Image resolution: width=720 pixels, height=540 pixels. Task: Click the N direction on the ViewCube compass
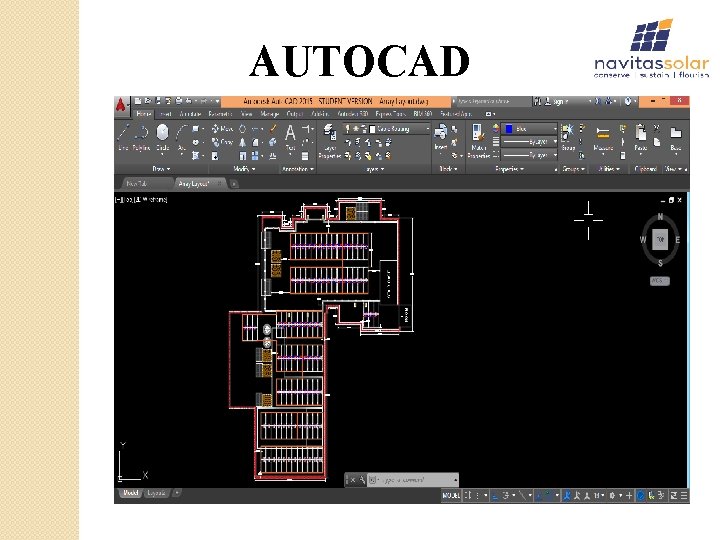[x=660, y=216]
